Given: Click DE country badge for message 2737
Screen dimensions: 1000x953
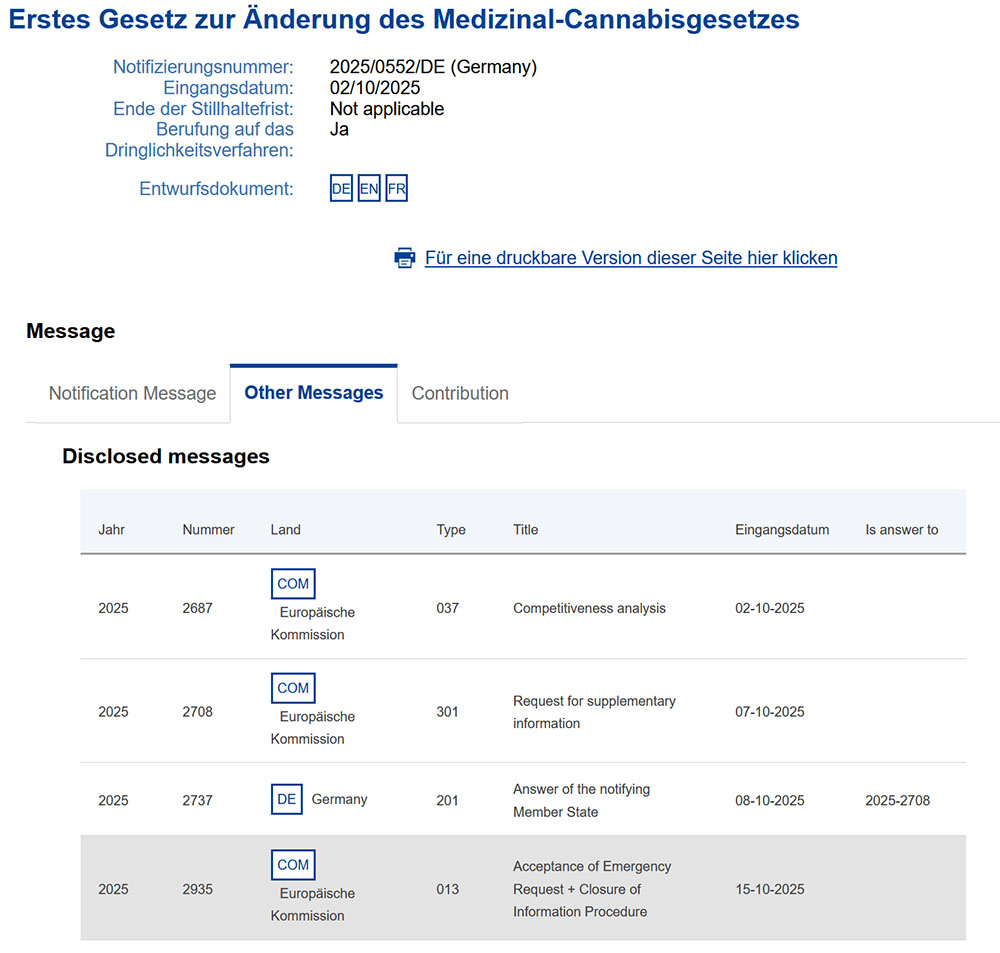Looking at the screenshot, I should point(286,800).
